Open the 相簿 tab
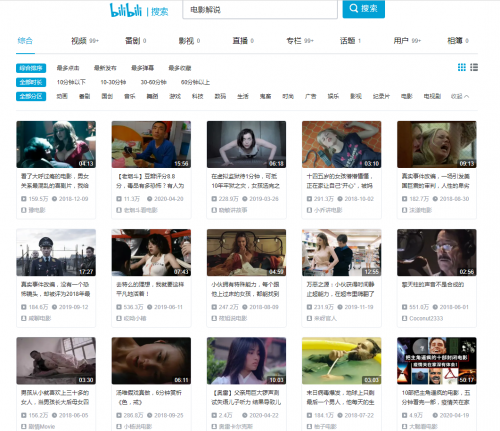The image size is (500, 431). pos(458,41)
